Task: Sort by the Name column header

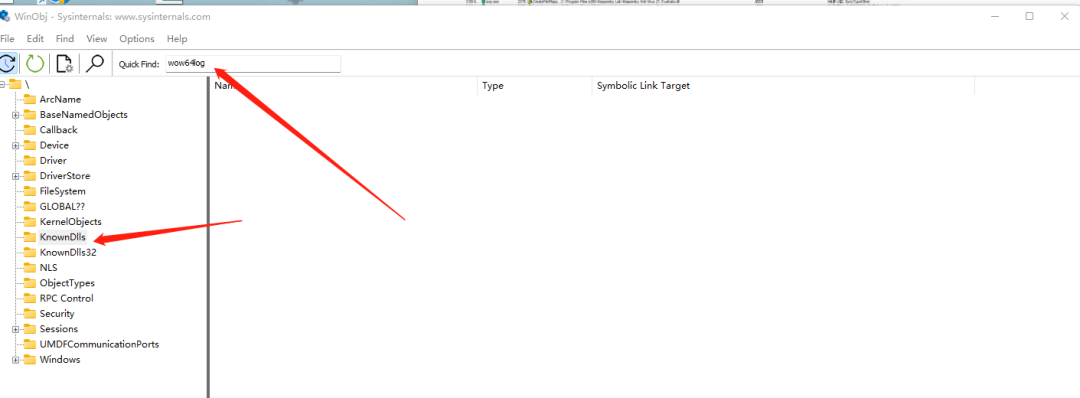Action: coord(343,86)
